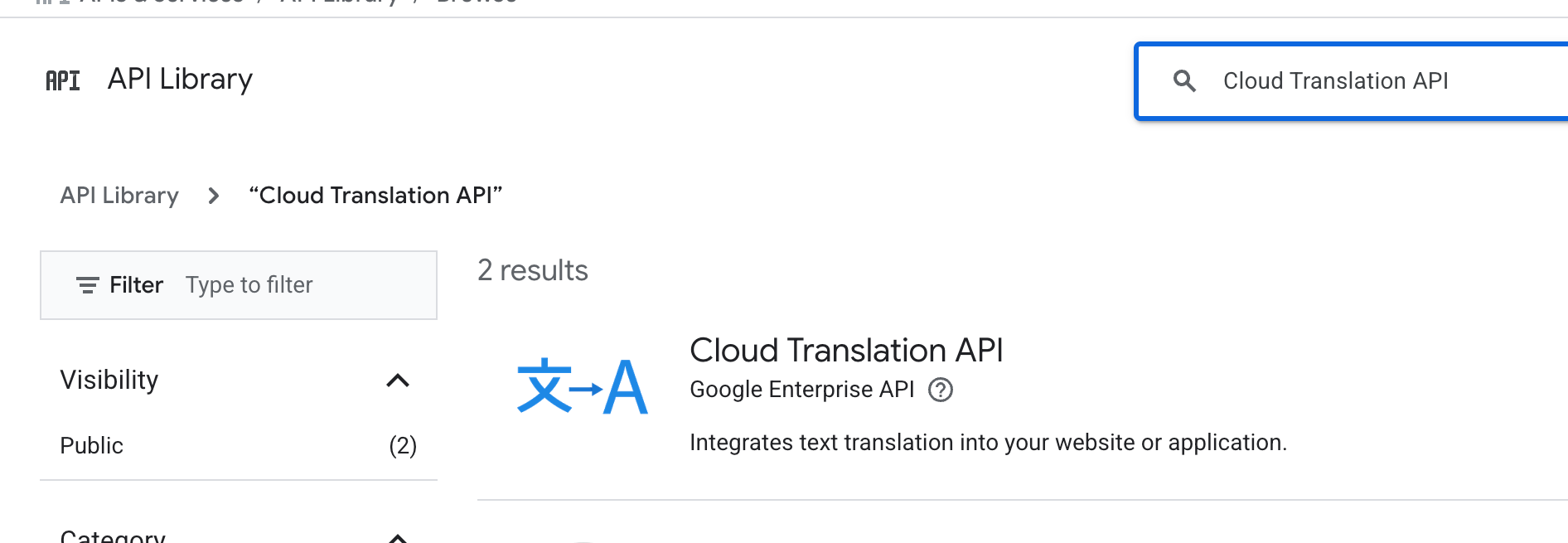Click the quoted Cloud Translation API breadcrumb
Viewport: 1568px width, 543px height.
[x=375, y=196]
